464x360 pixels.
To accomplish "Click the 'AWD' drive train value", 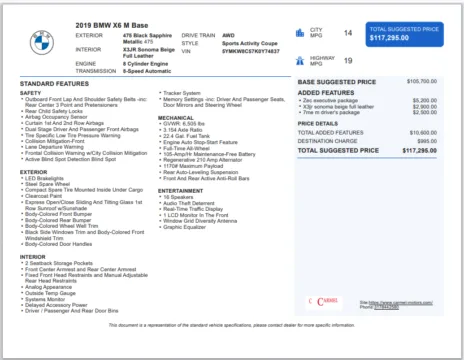I will click(228, 35).
